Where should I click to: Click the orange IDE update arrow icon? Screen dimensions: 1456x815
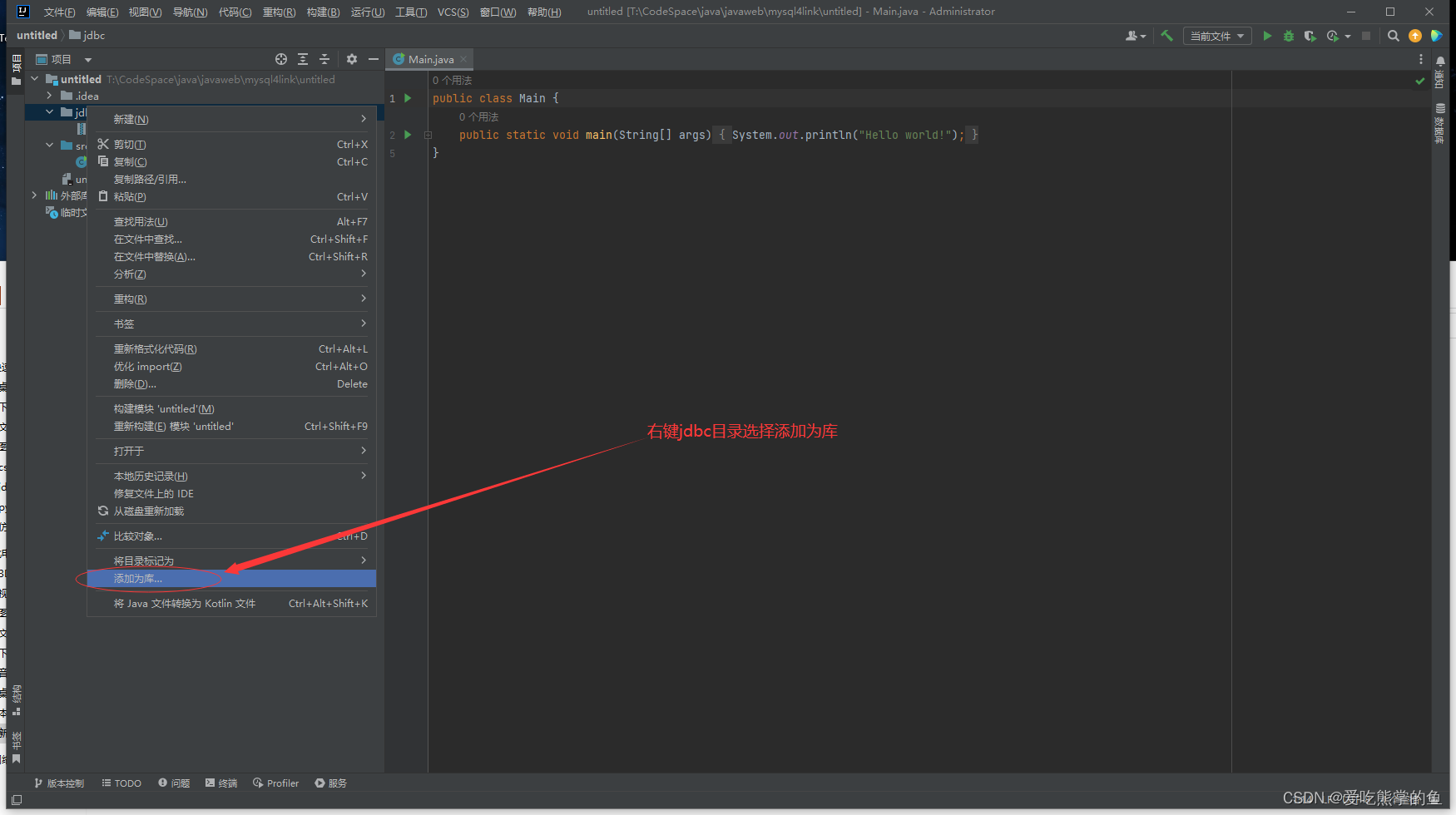click(1415, 36)
